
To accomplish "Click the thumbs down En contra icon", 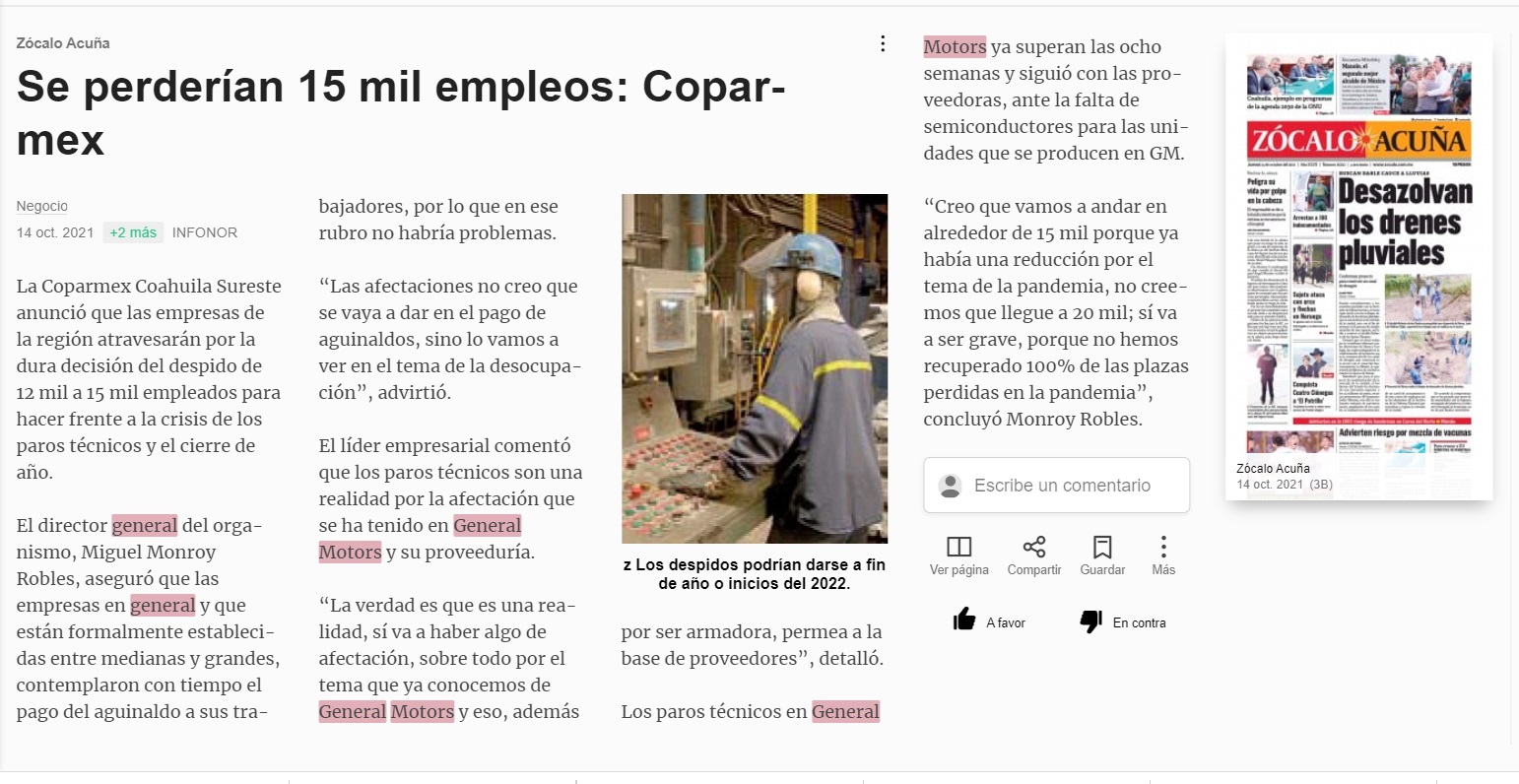I will point(1091,621).
